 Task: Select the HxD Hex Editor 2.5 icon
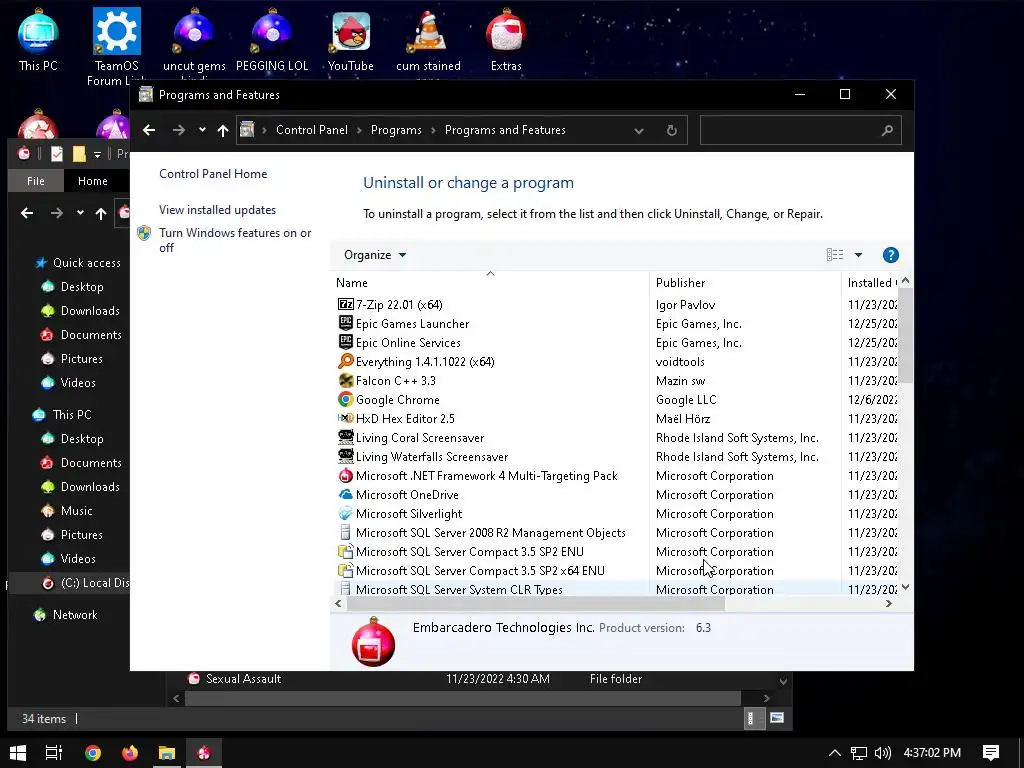(345, 418)
